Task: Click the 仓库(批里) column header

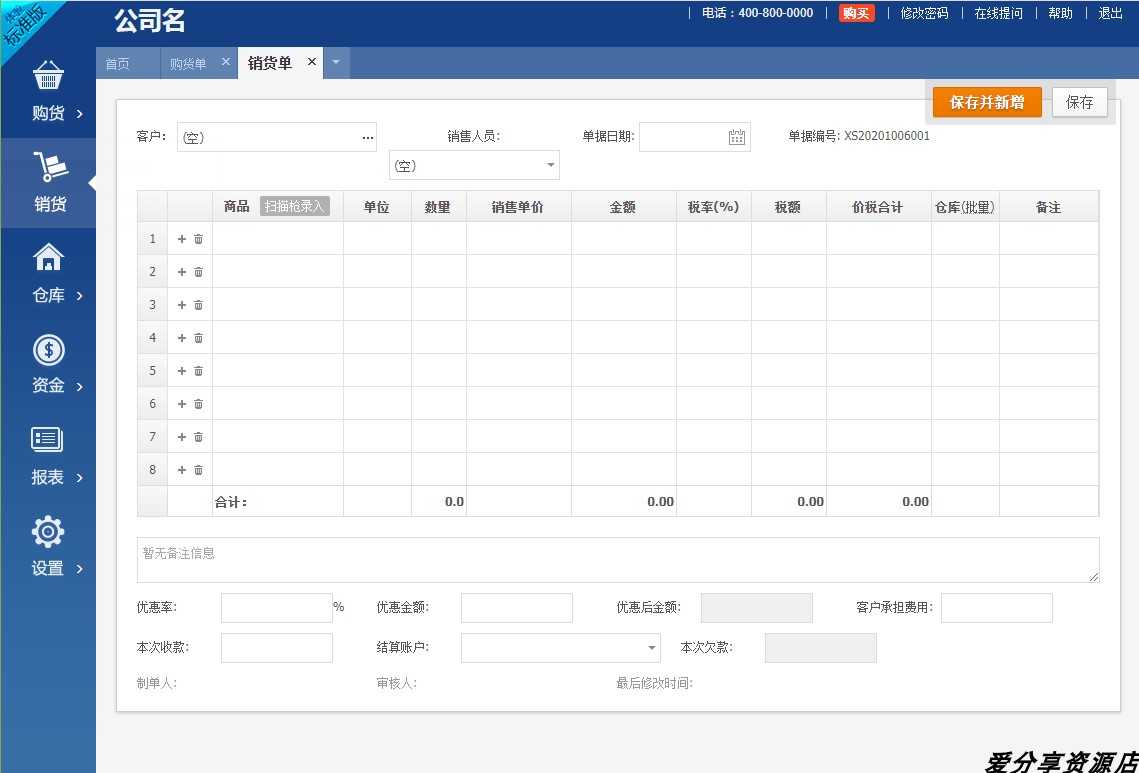Action: pyautogui.click(x=965, y=207)
